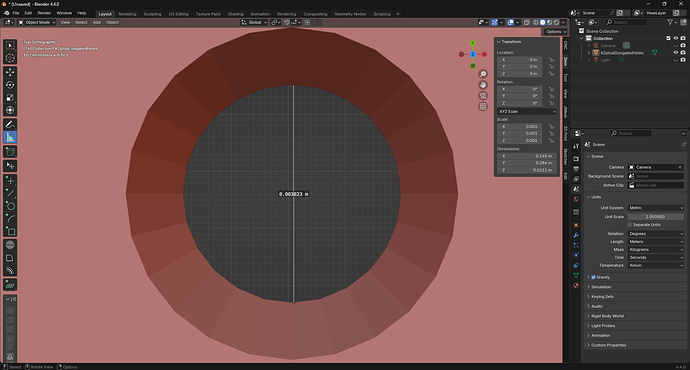Open the Object Mode selector
The image size is (690, 370).
(37, 22)
